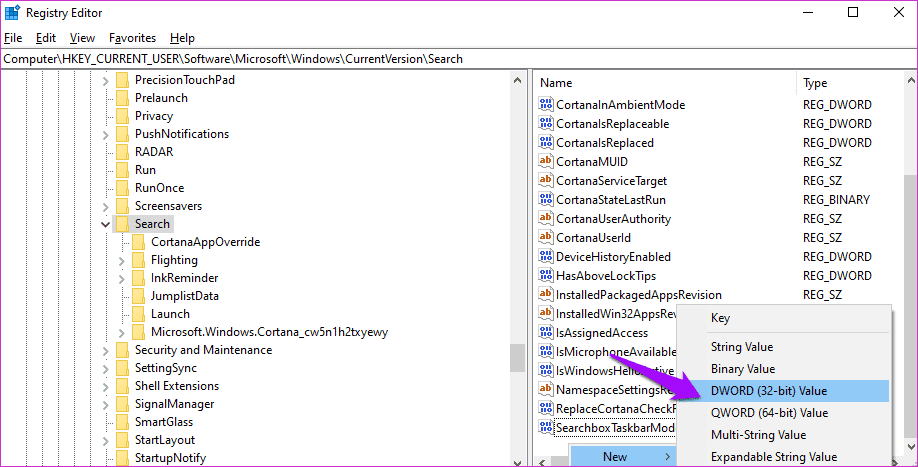Click the CortanaInAmbientMode DWORD value icon
The image size is (918, 467).
546,105
